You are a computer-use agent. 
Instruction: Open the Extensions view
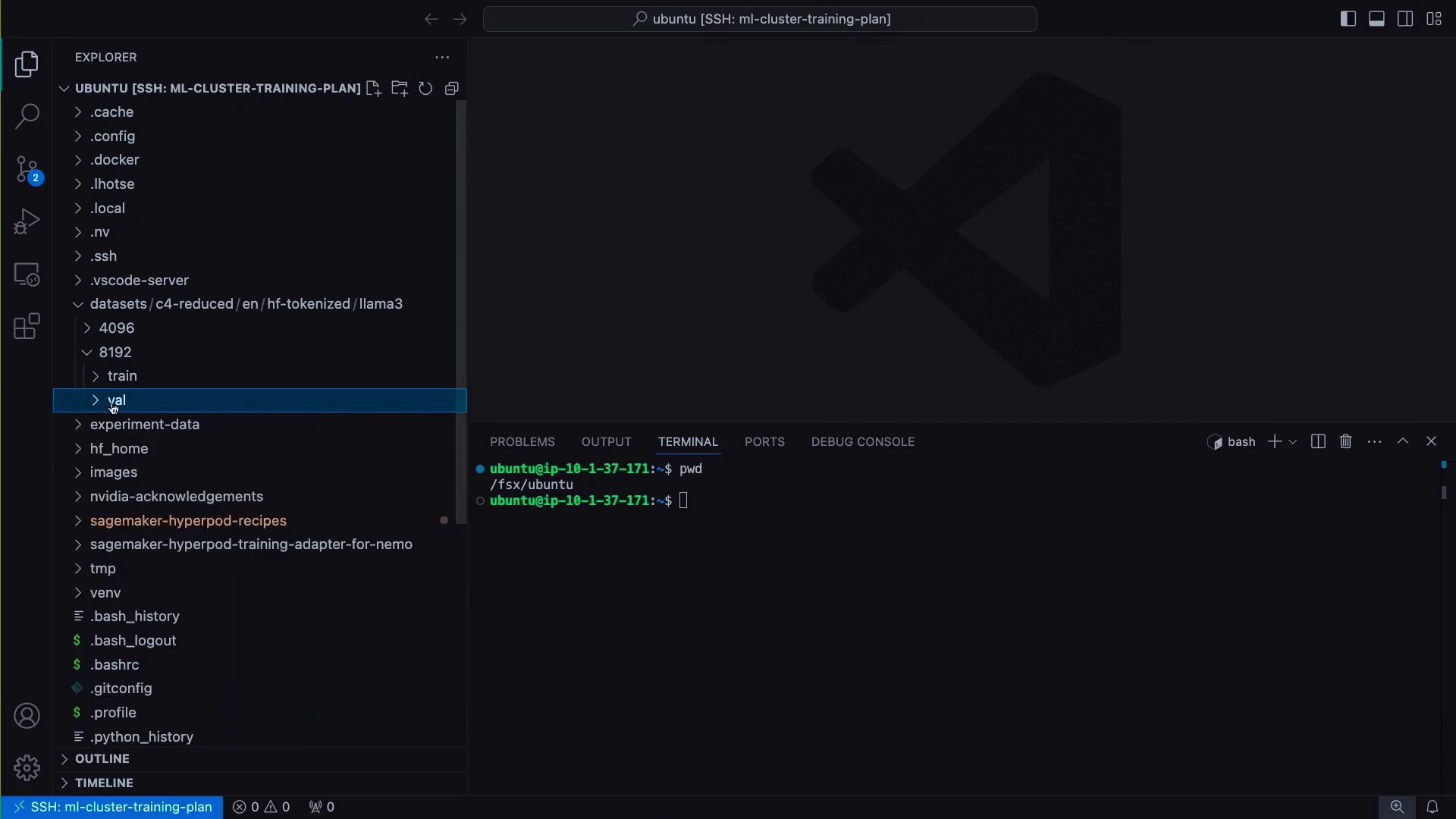tap(27, 327)
